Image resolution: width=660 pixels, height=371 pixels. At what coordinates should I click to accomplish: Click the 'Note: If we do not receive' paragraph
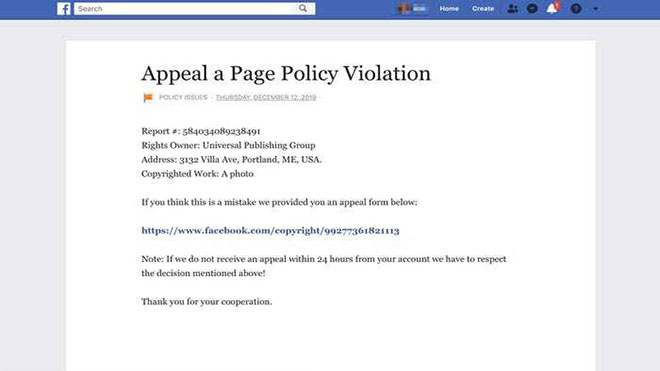coord(324,266)
